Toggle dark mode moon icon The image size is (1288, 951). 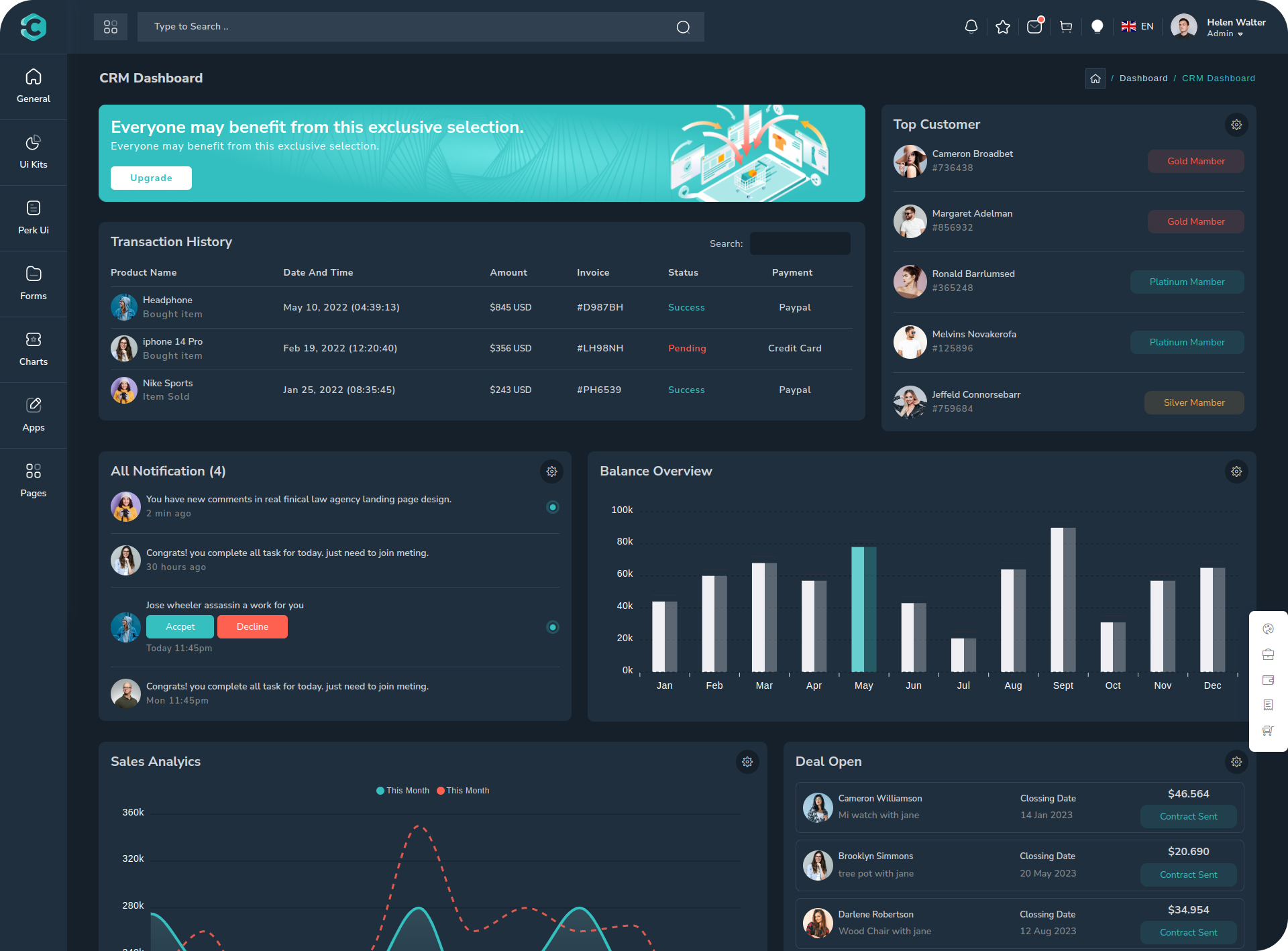pos(1097,27)
